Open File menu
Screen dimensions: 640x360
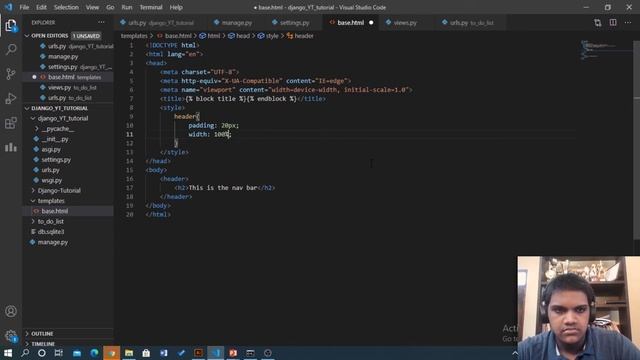tap(24, 7)
